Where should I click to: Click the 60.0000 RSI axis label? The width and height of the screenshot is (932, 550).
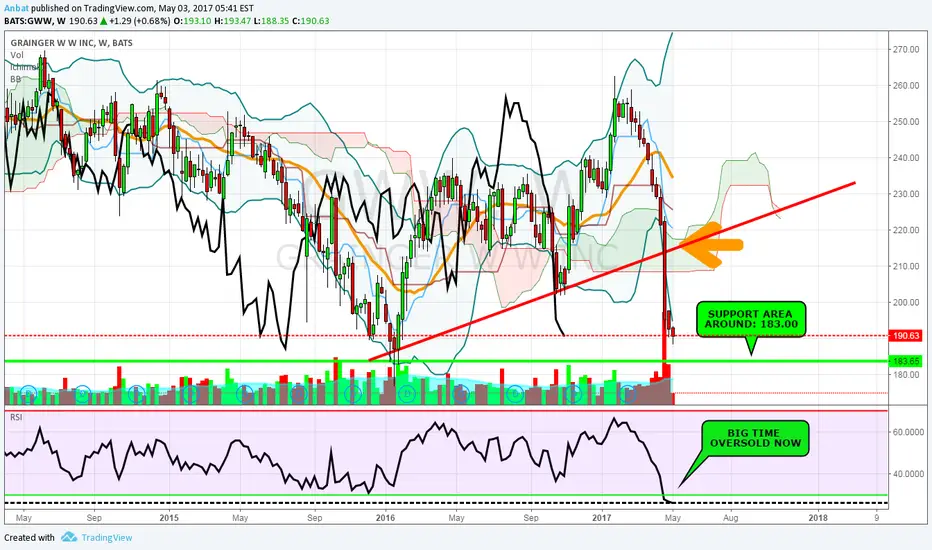pyautogui.click(x=908, y=432)
